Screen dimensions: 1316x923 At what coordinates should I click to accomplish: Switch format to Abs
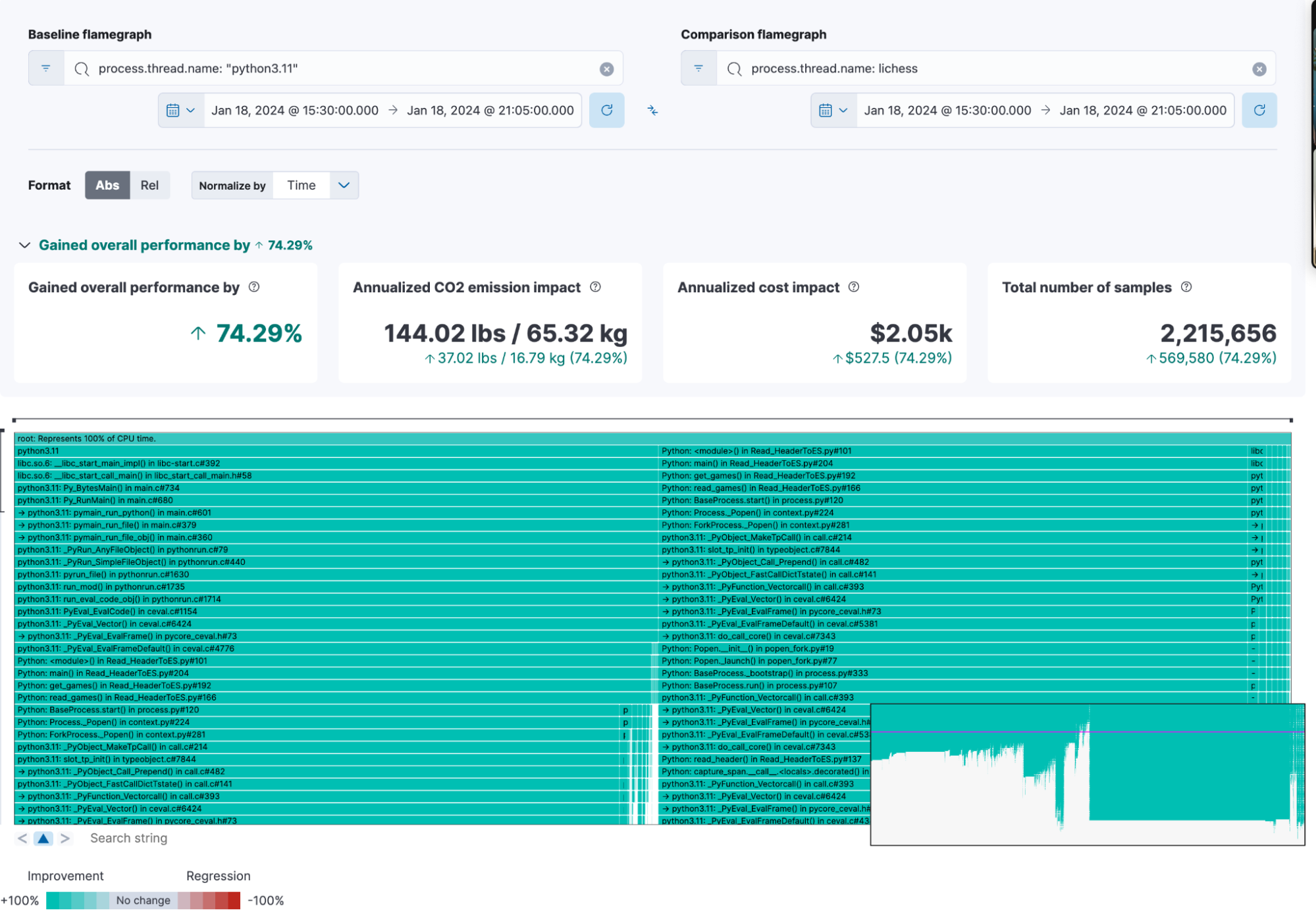coord(107,186)
